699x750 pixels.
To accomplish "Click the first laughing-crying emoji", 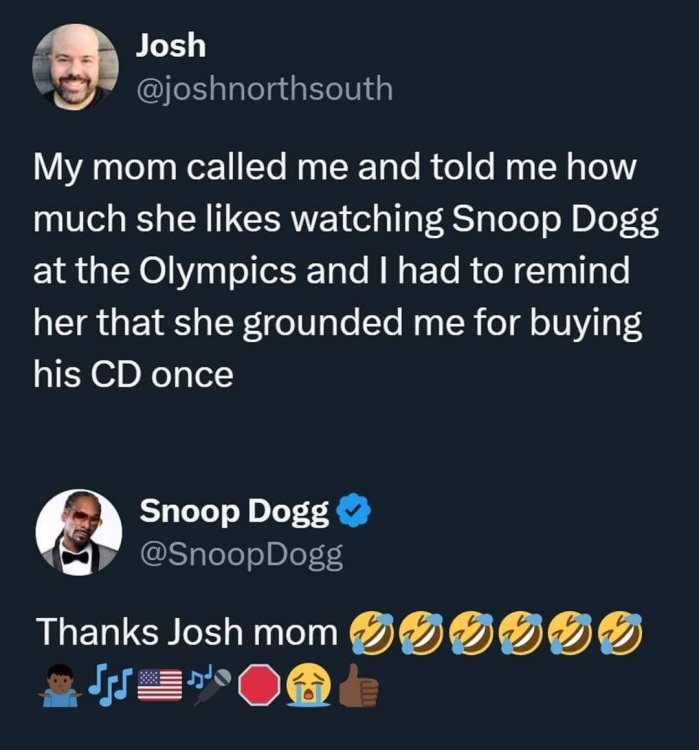I will coord(372,632).
